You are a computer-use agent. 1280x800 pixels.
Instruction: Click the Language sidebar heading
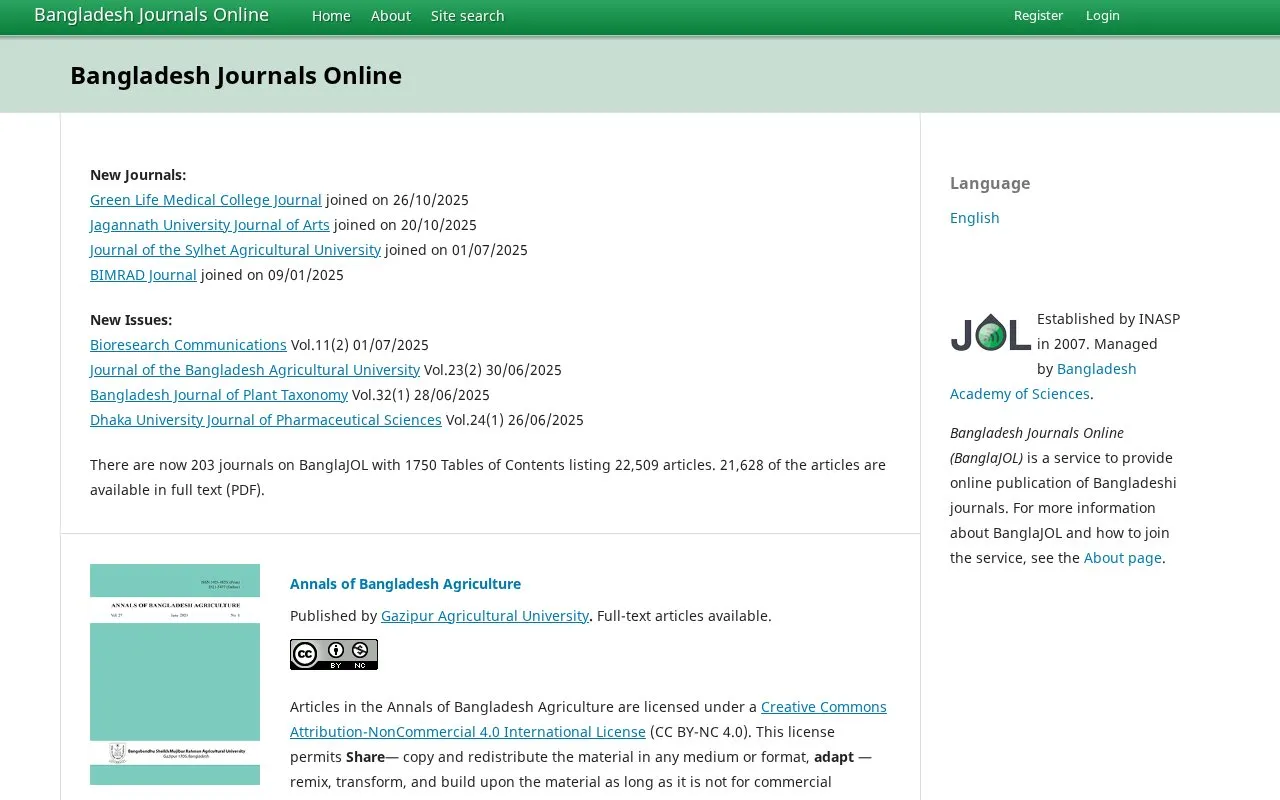pyautogui.click(x=990, y=183)
